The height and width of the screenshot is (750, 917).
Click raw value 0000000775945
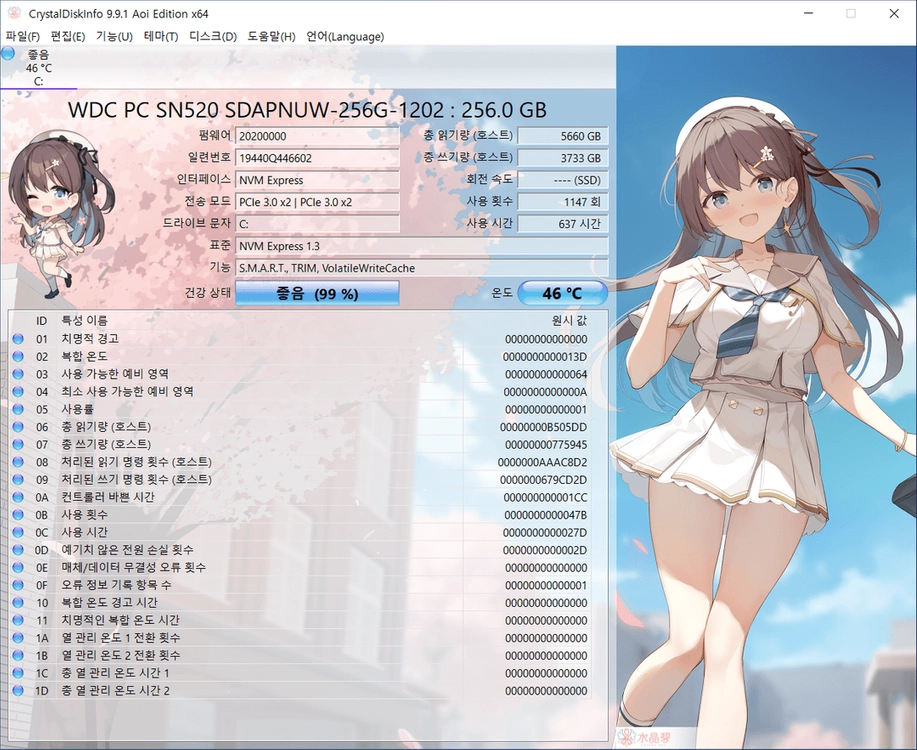click(x=546, y=445)
